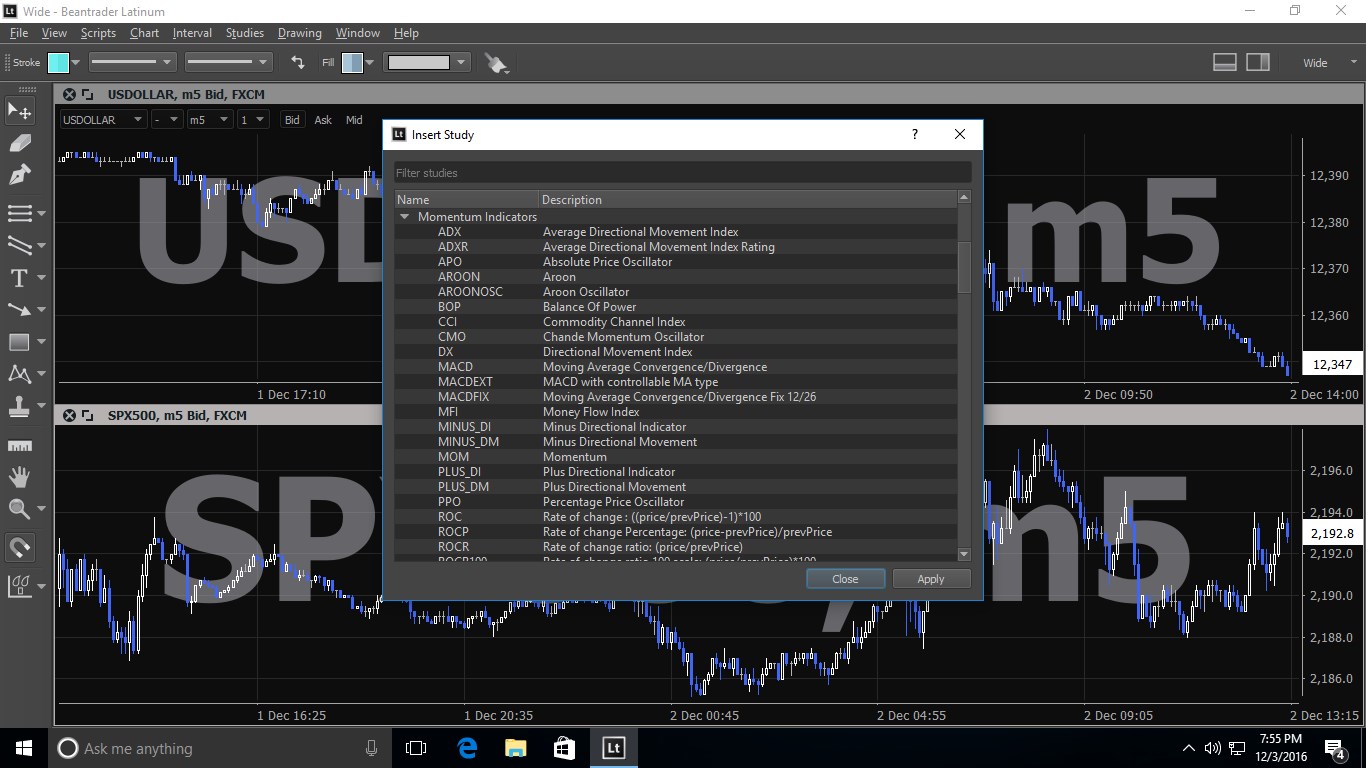Collapse the Momentum Indicators group
Image resolution: width=1366 pixels, height=768 pixels.
[x=405, y=217]
